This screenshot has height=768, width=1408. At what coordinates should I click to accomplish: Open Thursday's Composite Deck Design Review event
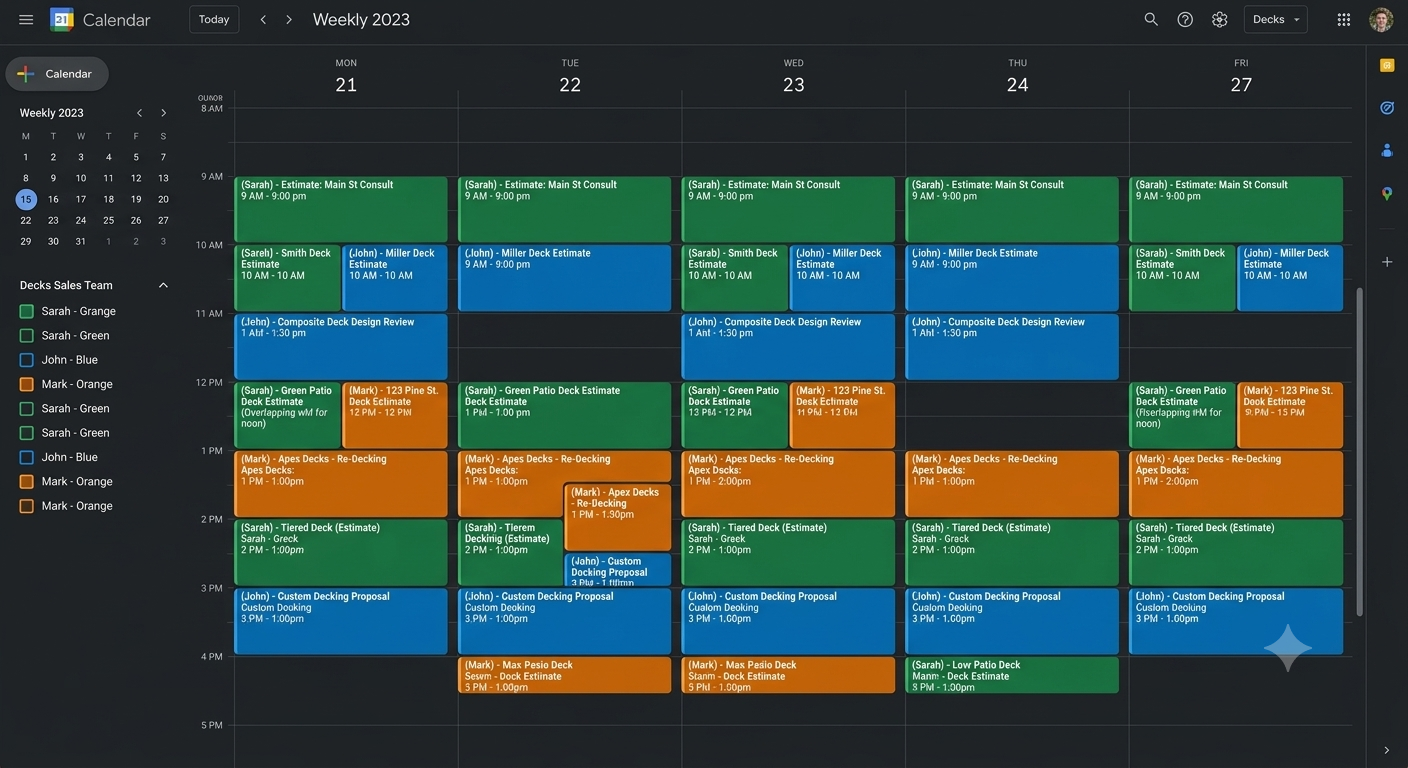click(x=1012, y=347)
